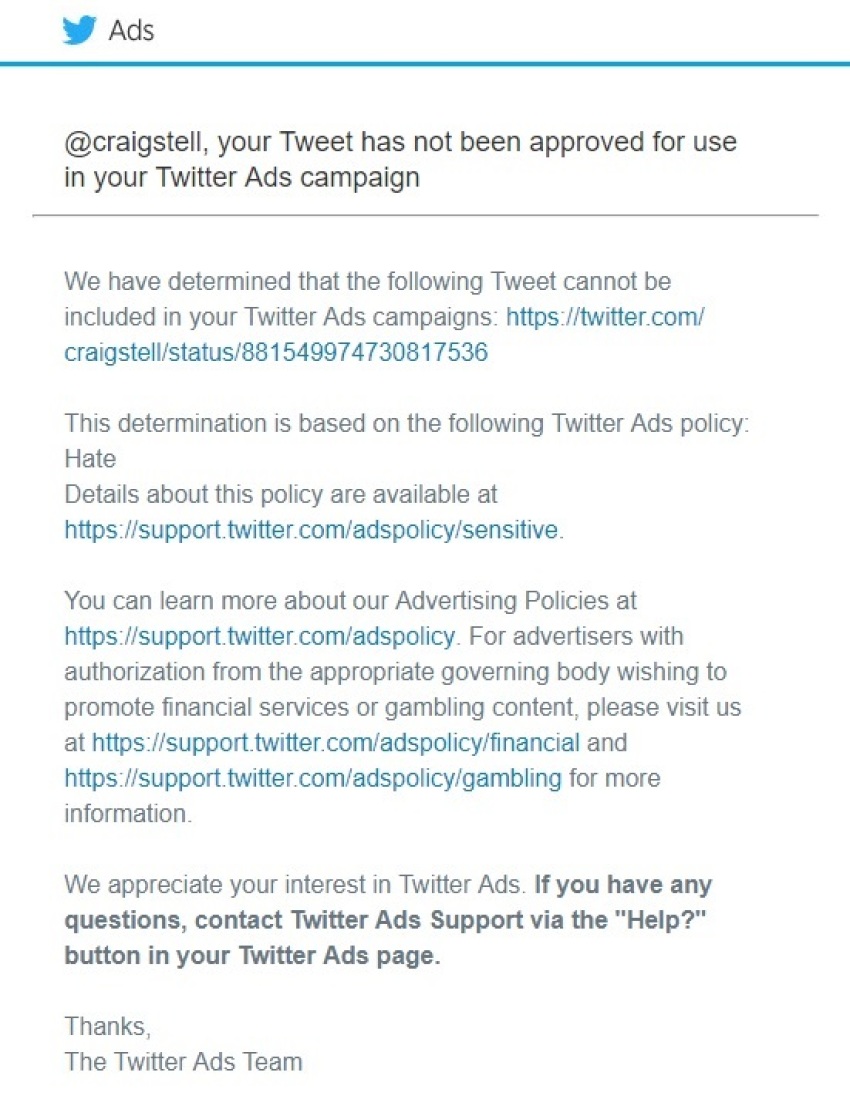Click the "Thanks," sign-off line

[x=107, y=1026]
